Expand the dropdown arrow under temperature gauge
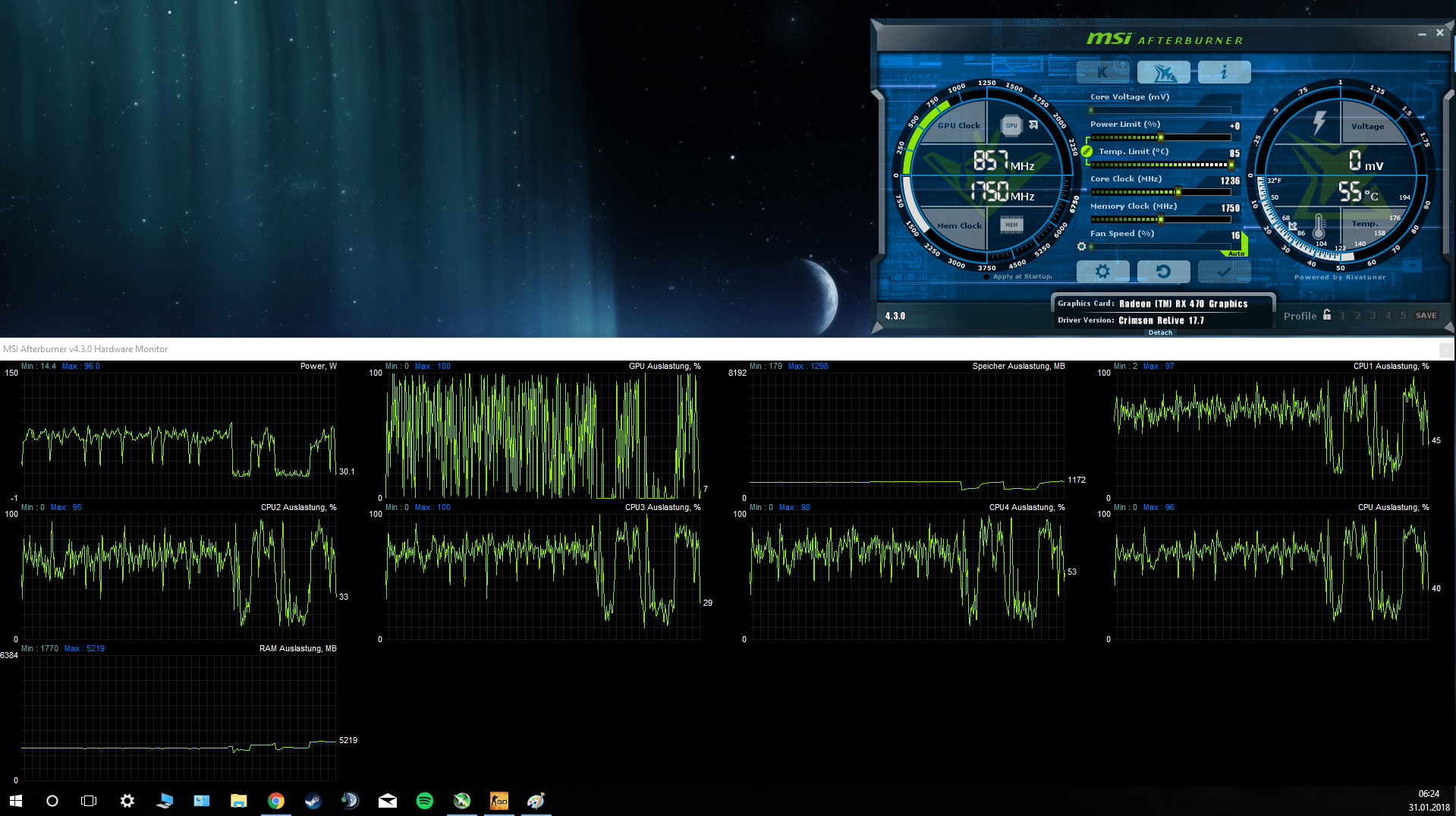This screenshot has height=816, width=1456. click(1412, 266)
